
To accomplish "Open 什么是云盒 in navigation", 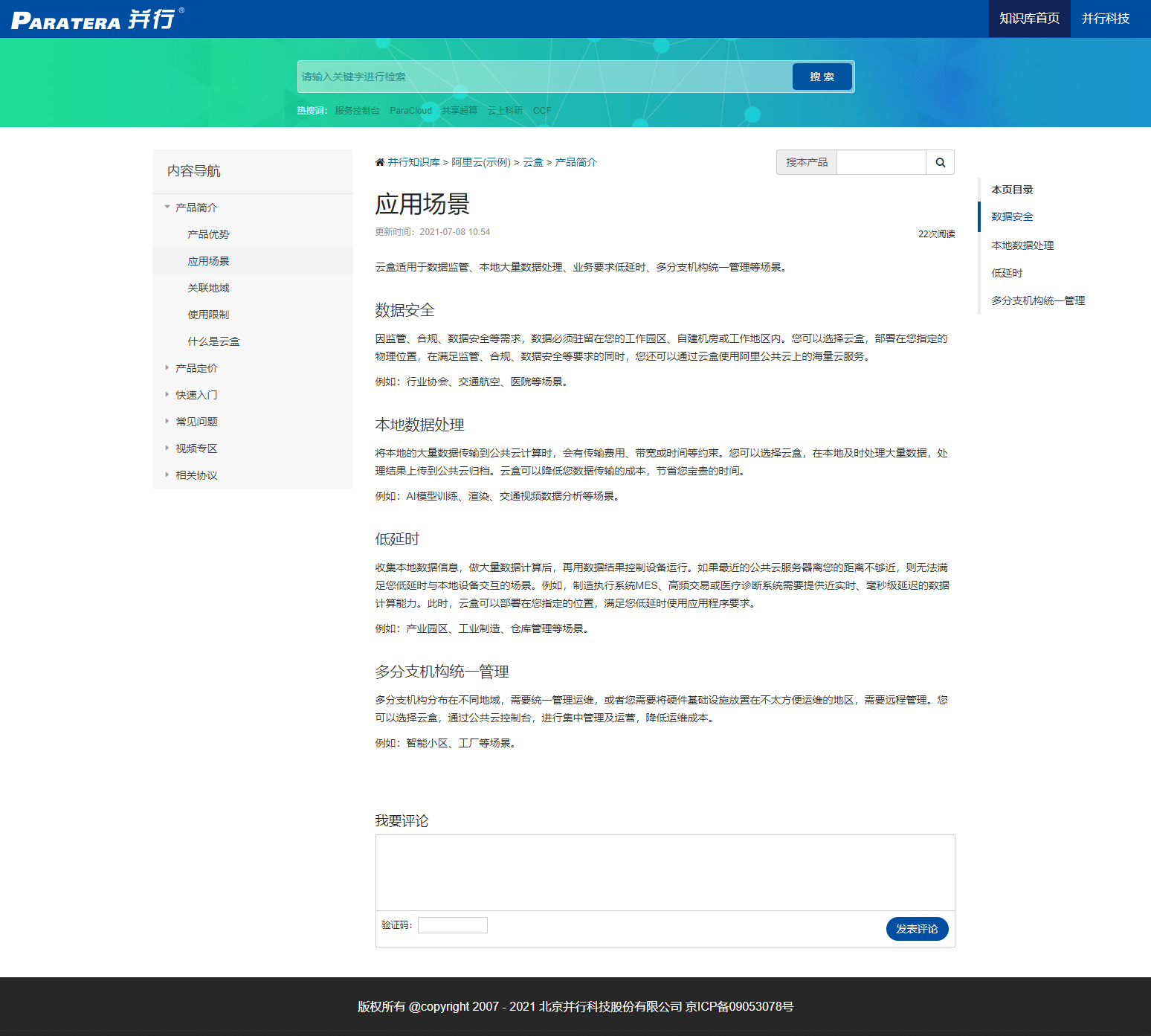I will [x=213, y=341].
